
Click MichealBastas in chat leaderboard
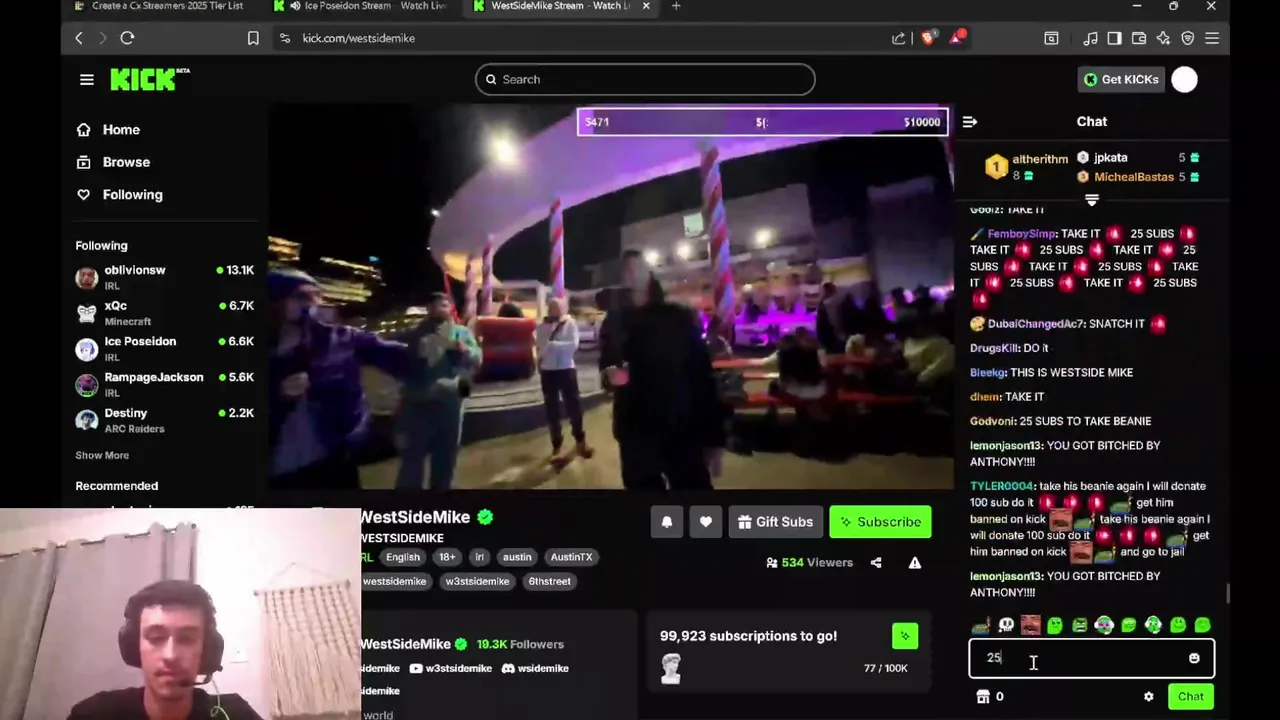point(1134,177)
